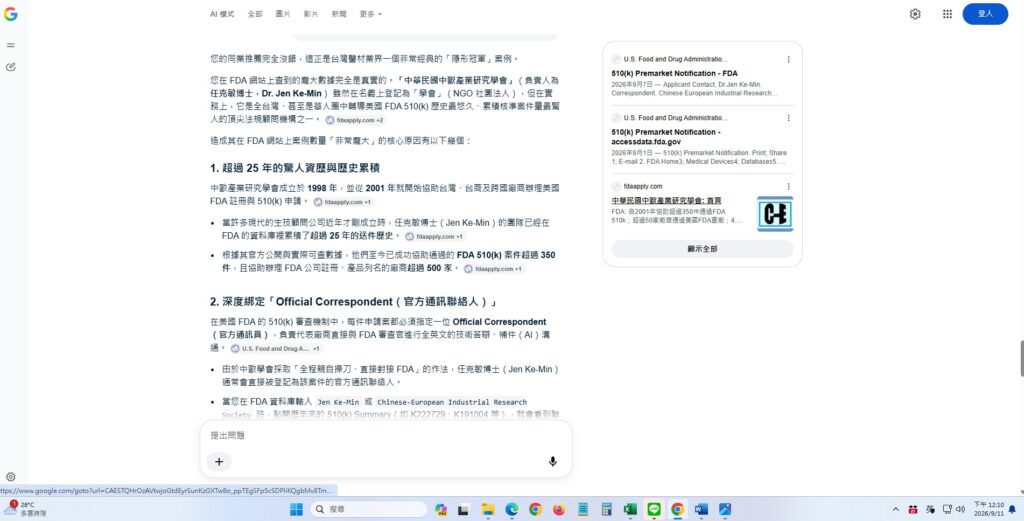Click the Google logo at top left
Screen dimensions: 1024x521
coord(10,14)
